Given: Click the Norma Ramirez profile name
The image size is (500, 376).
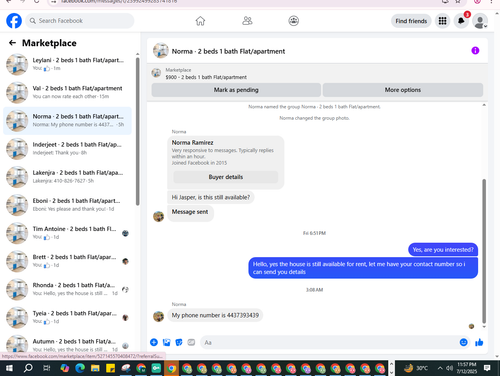Looking at the screenshot, I should (192, 143).
